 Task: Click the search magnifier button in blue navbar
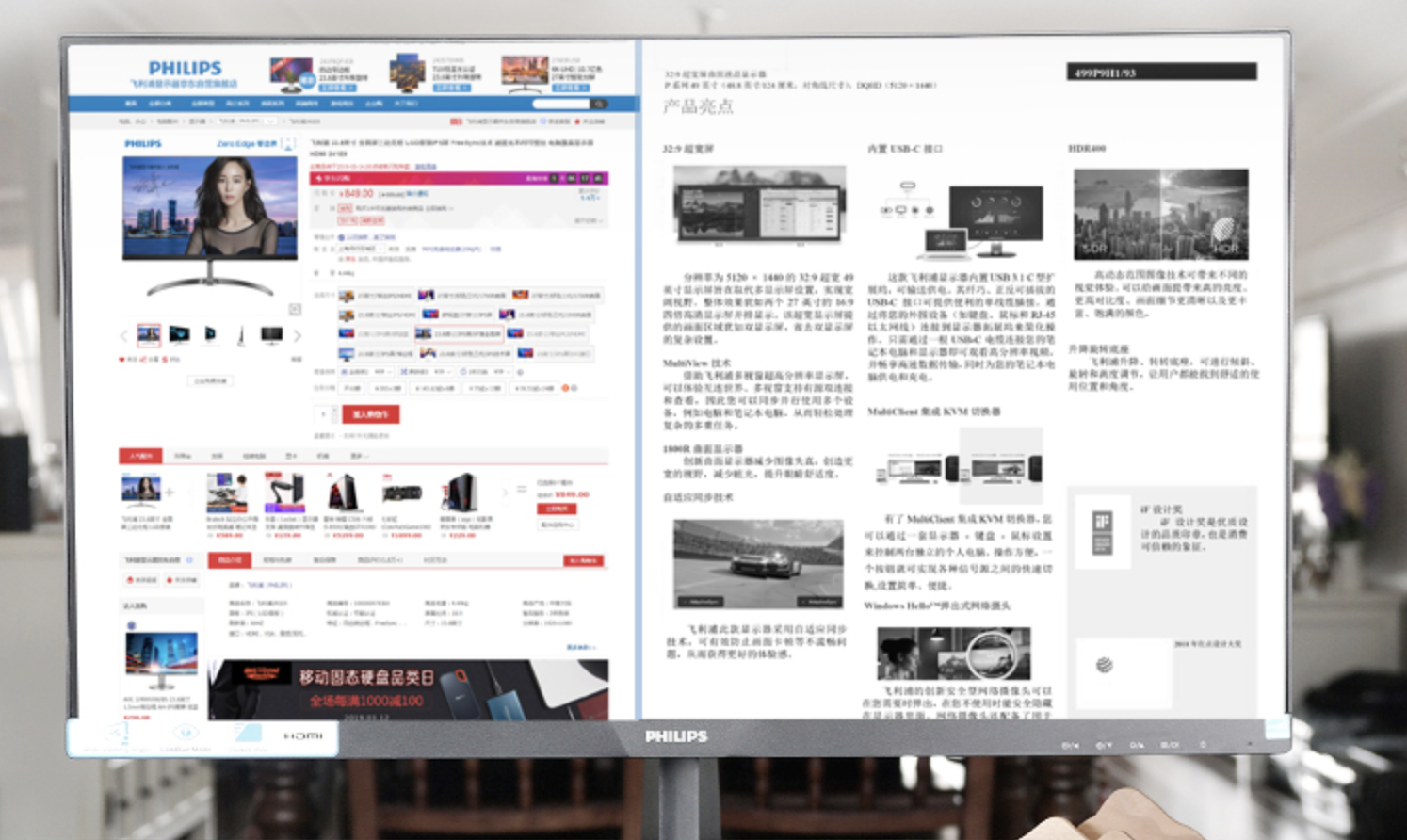click(x=599, y=104)
